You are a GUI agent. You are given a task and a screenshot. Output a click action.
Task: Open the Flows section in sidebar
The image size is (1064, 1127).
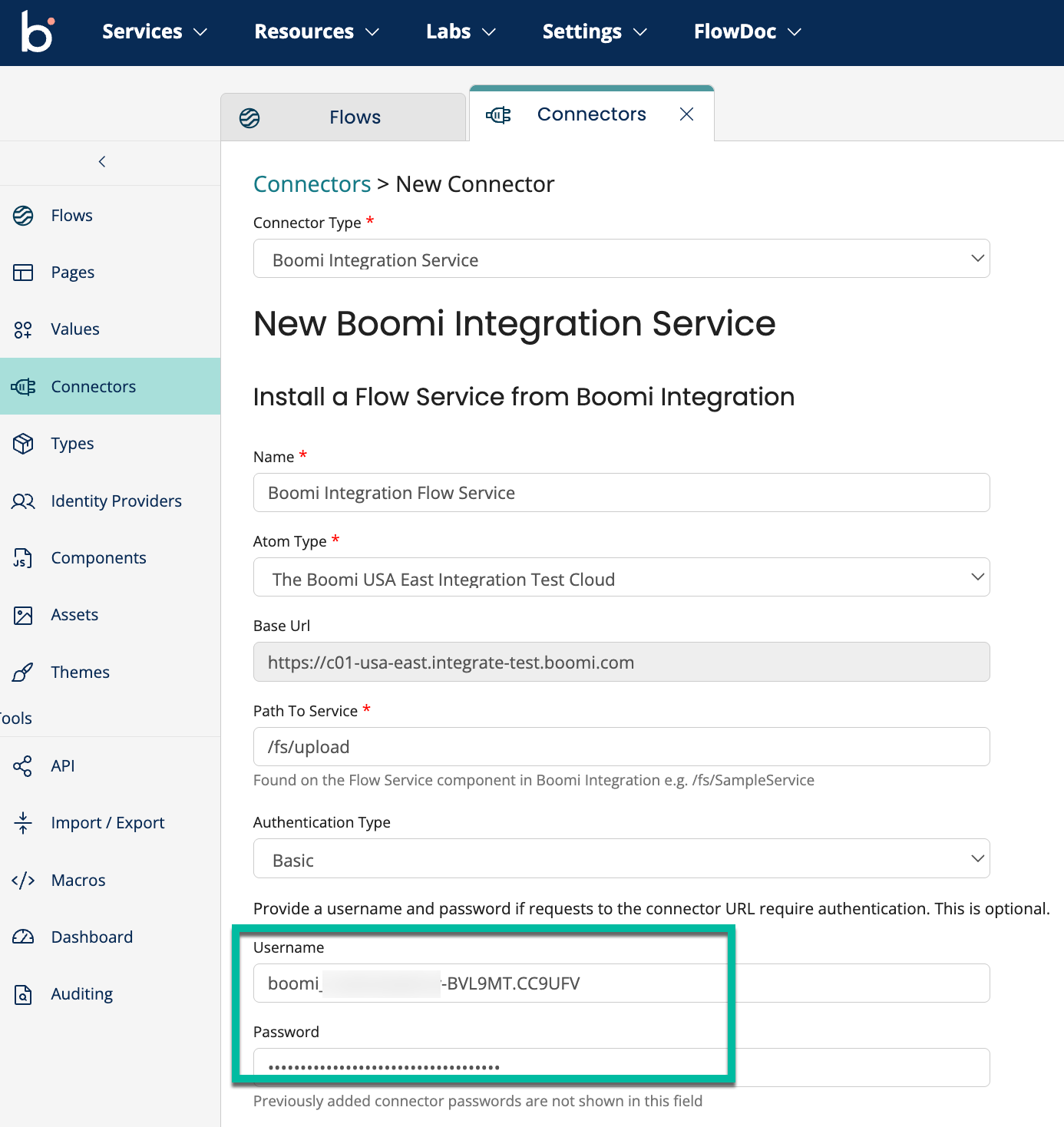click(x=71, y=215)
